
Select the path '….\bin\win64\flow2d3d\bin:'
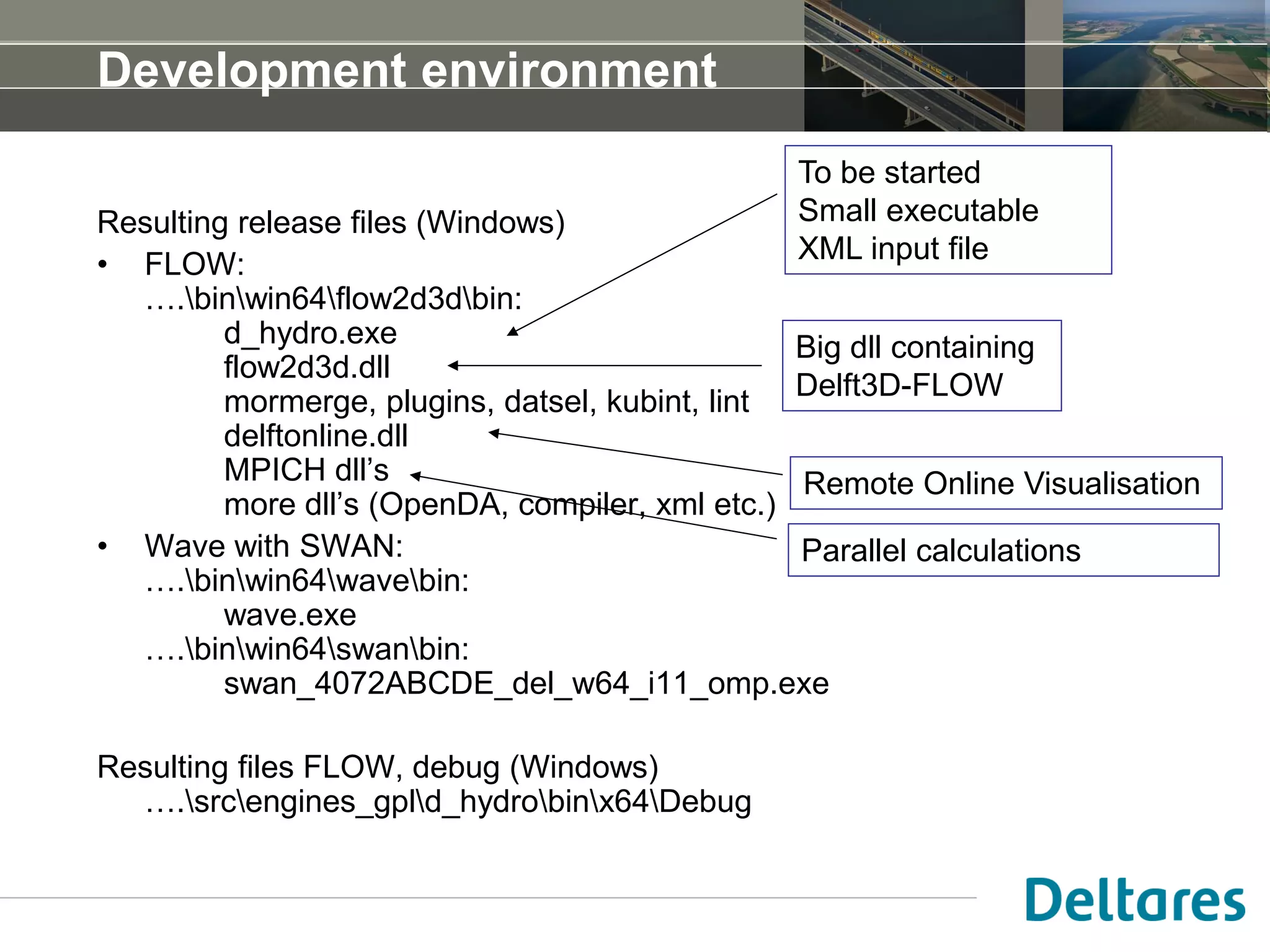click(x=334, y=299)
